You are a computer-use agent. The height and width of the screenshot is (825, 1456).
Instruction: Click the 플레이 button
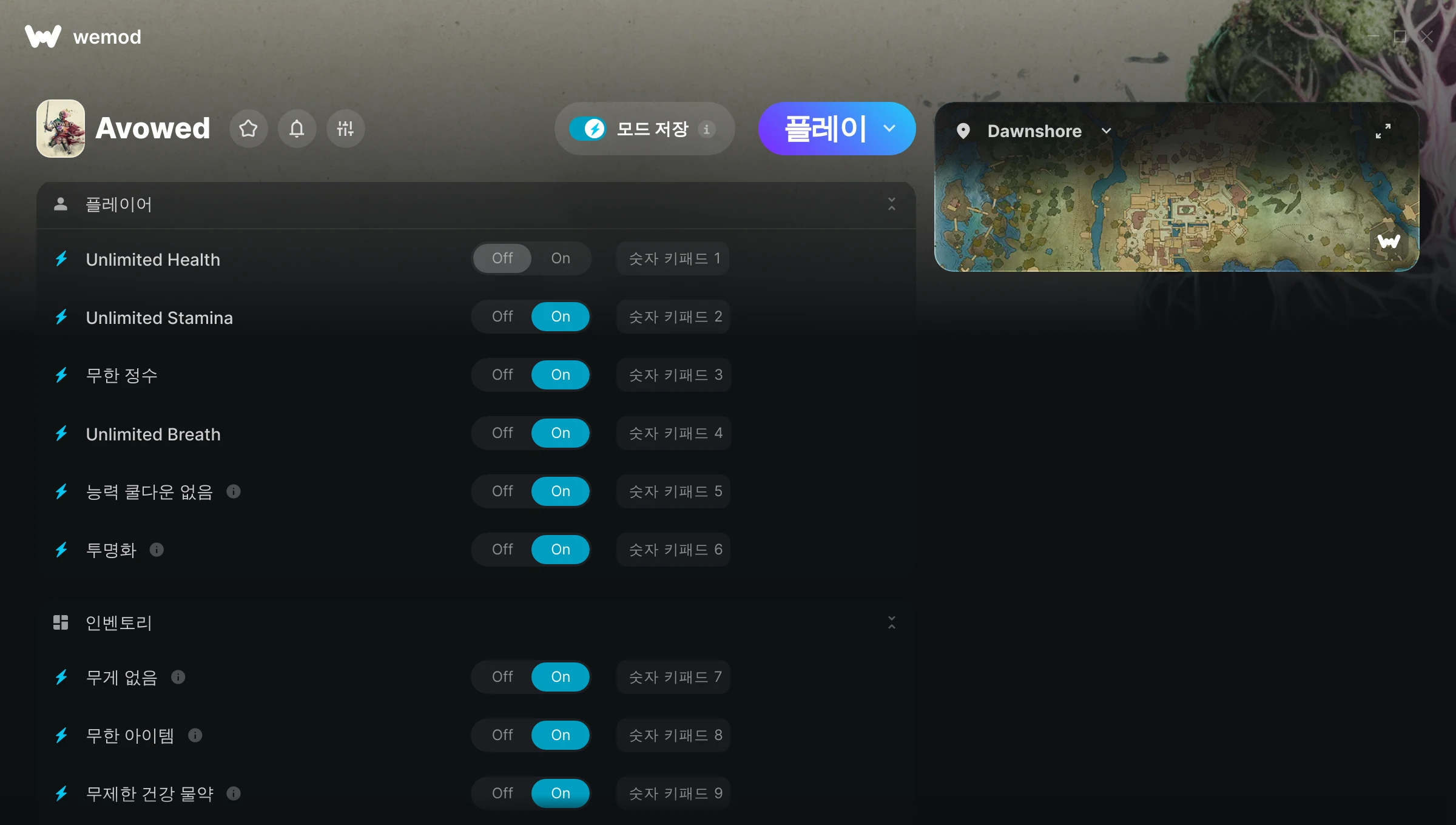point(825,129)
